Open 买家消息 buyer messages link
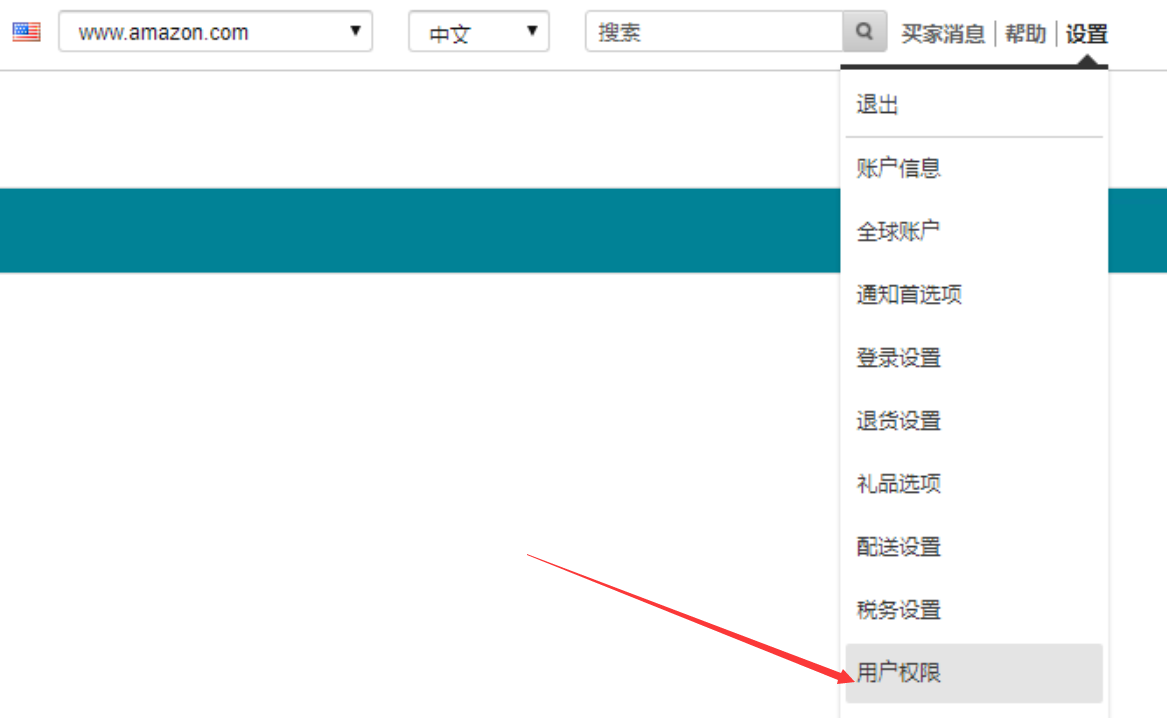Image resolution: width=1167 pixels, height=718 pixels. tap(942, 34)
